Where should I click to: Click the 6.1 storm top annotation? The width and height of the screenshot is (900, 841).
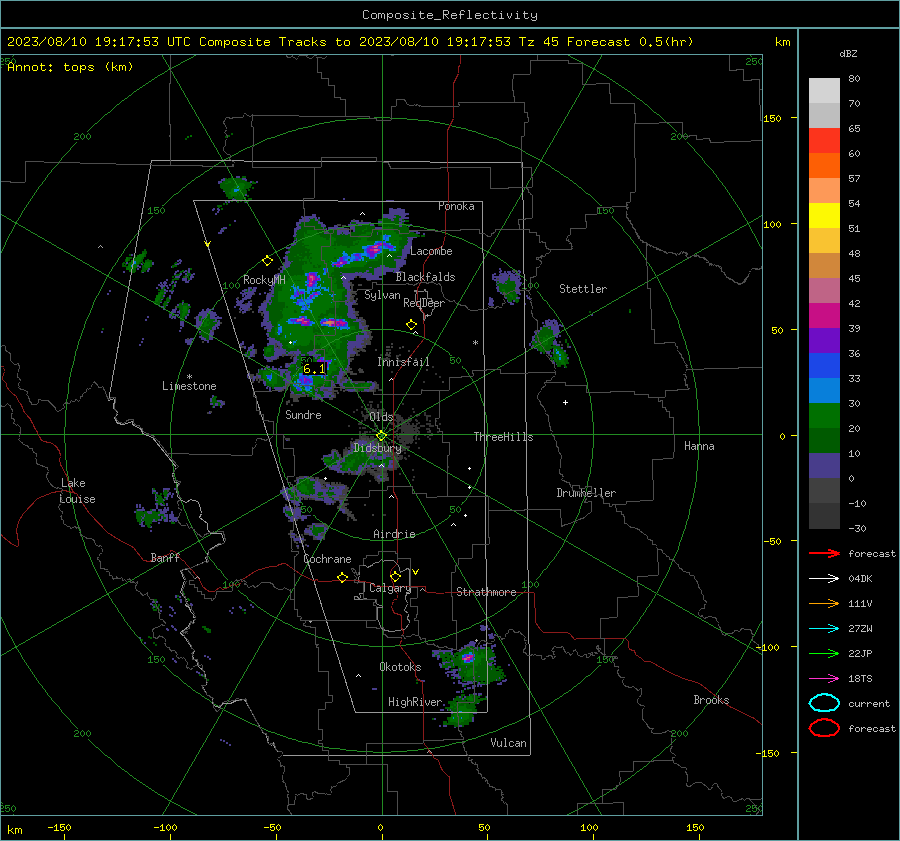point(313,369)
